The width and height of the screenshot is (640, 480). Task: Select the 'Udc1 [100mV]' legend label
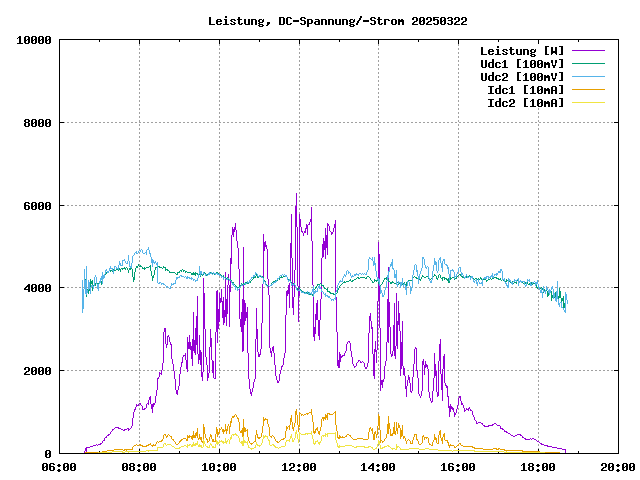pyautogui.click(x=522, y=64)
